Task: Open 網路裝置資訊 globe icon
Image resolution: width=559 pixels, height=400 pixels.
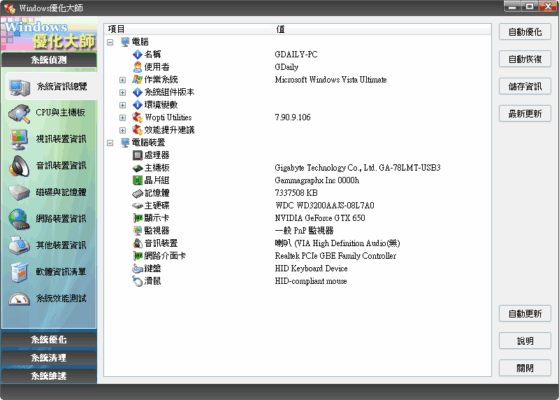Action: point(19,219)
